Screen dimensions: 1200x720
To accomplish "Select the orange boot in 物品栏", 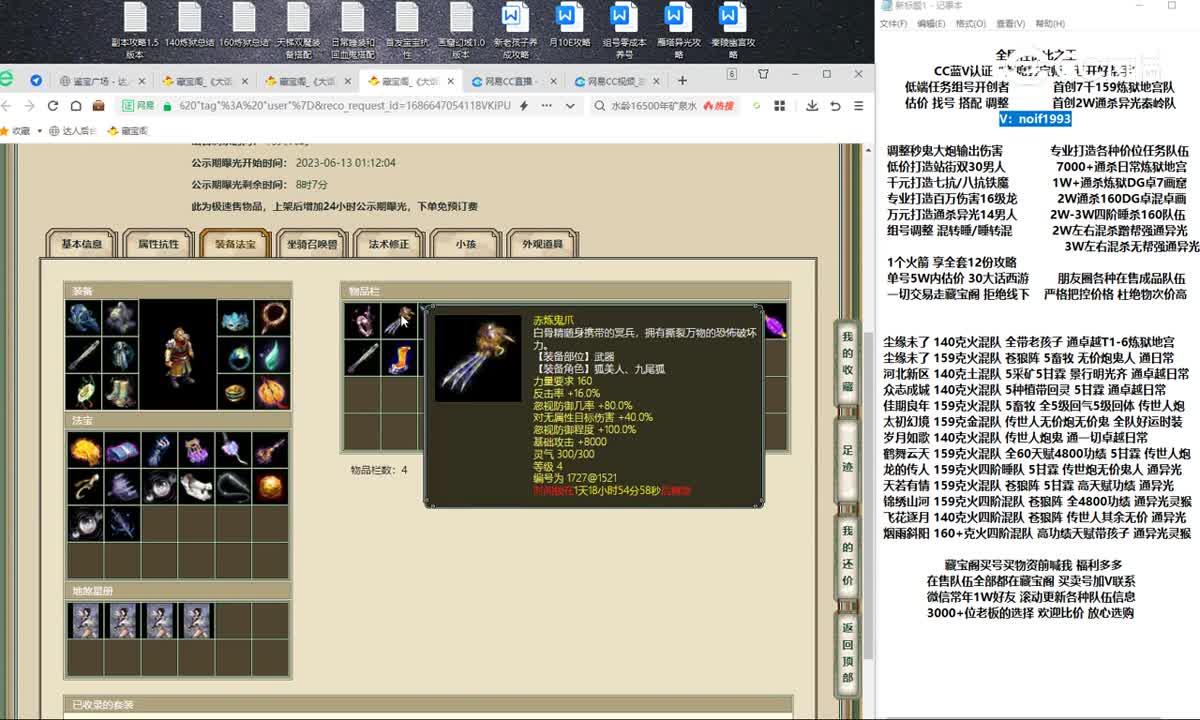I will (399, 357).
